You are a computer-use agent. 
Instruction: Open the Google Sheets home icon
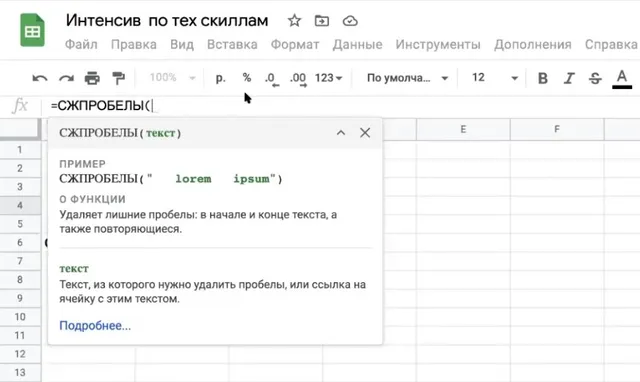(x=32, y=30)
